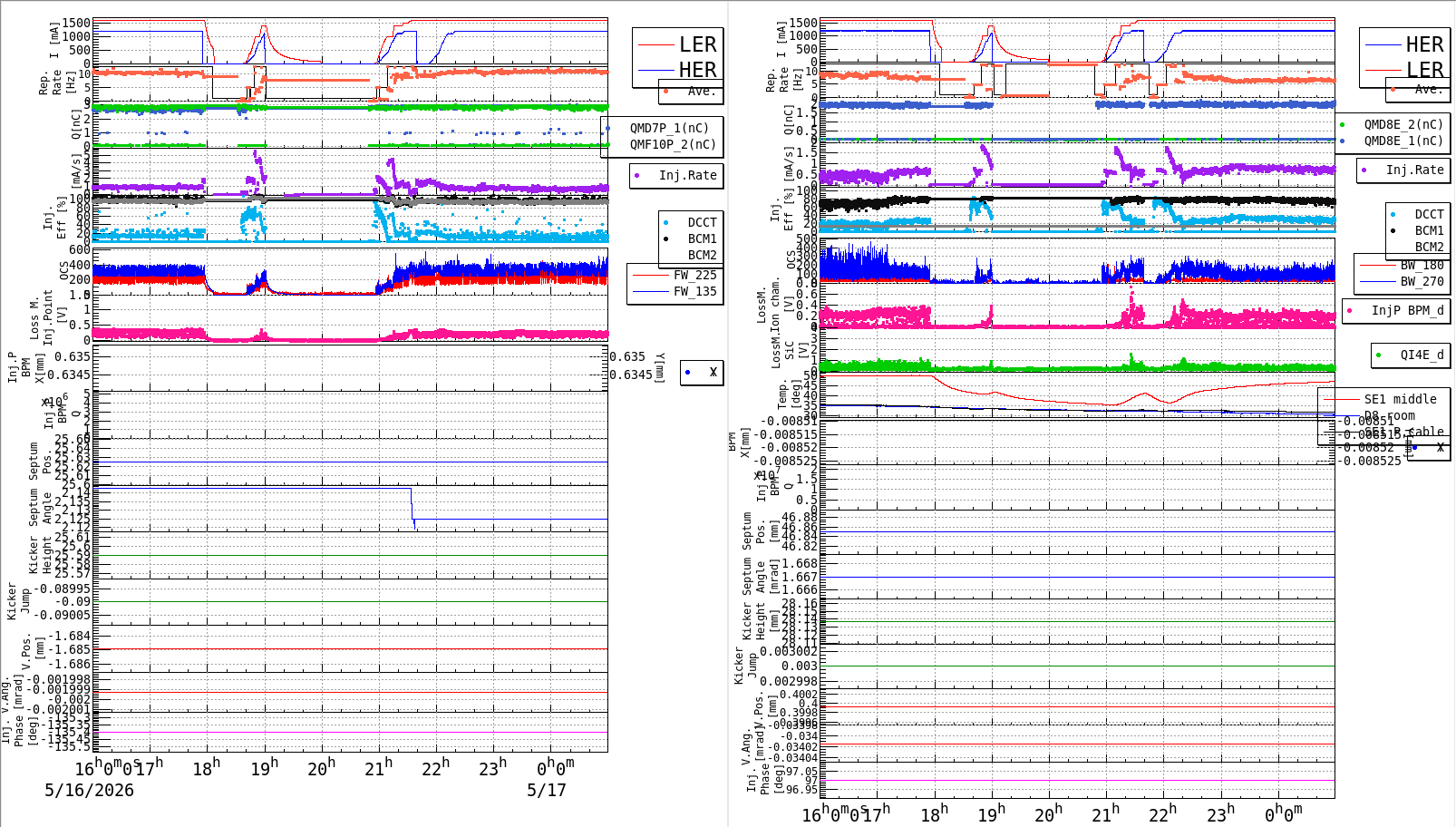Viewport: 1456px width, 827px height.
Task: Click the BCM2 legend entry in right plot
Action: click(1429, 247)
